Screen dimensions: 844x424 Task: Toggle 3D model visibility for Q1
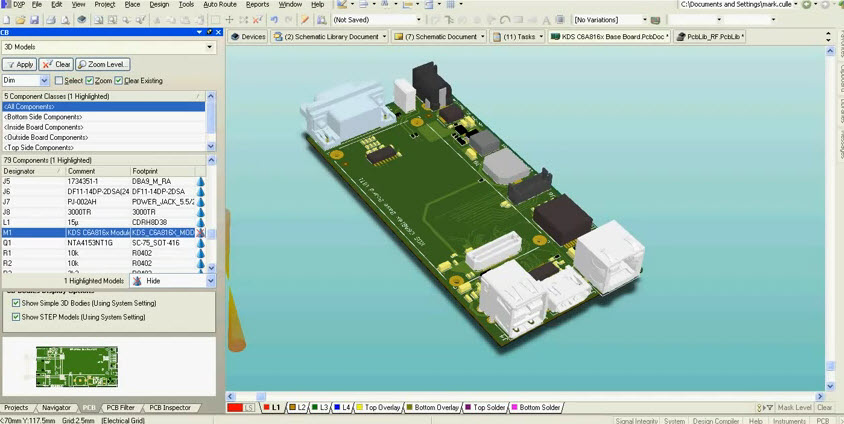coord(200,243)
